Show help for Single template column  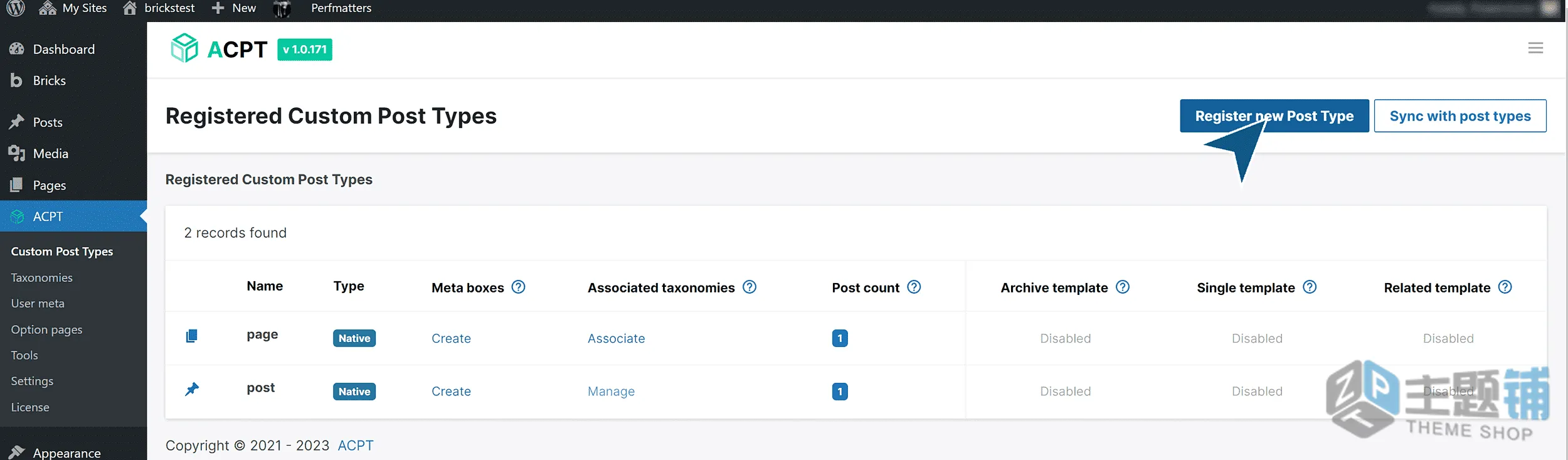[x=1310, y=287]
